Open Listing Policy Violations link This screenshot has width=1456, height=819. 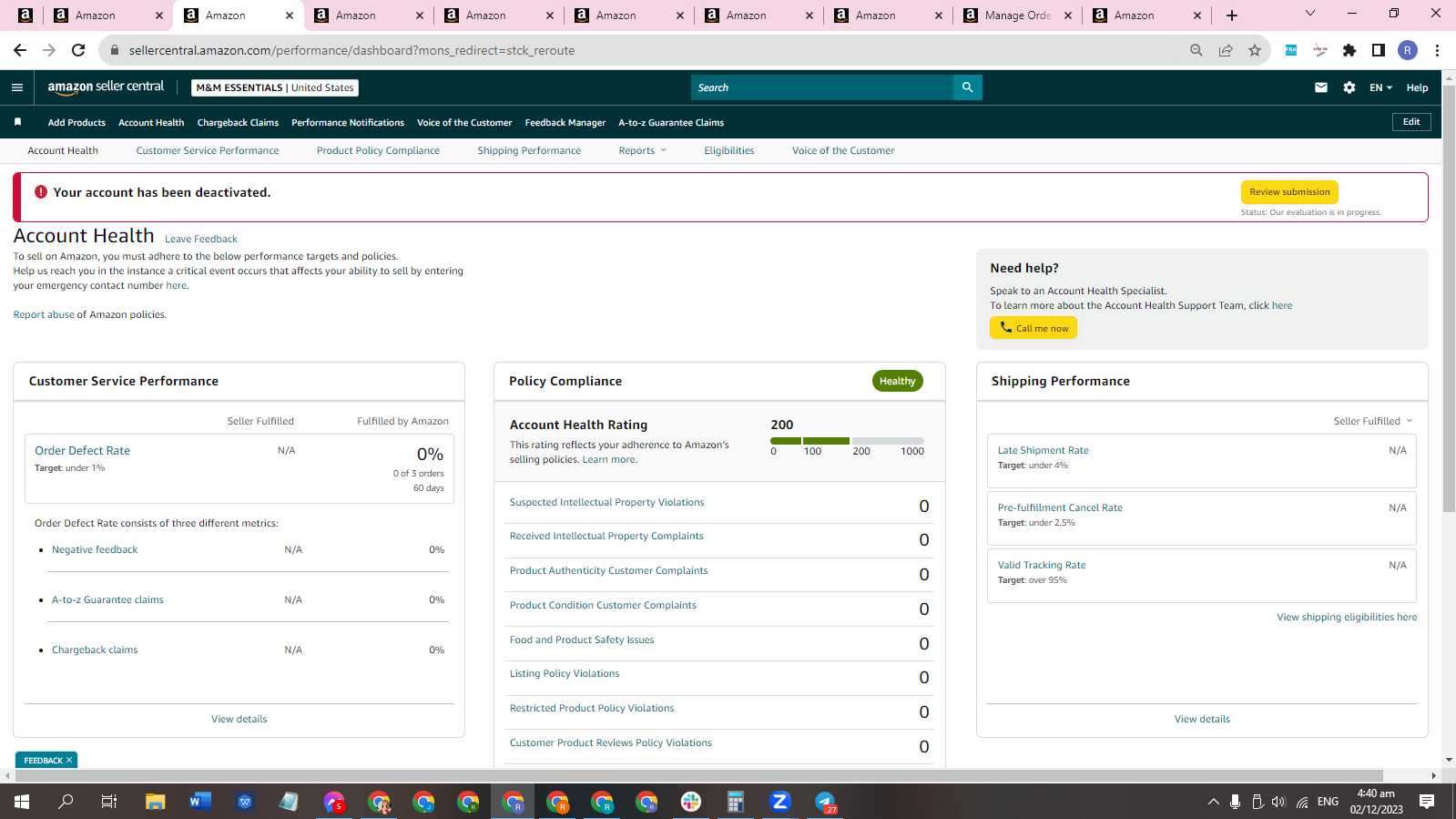point(565,673)
